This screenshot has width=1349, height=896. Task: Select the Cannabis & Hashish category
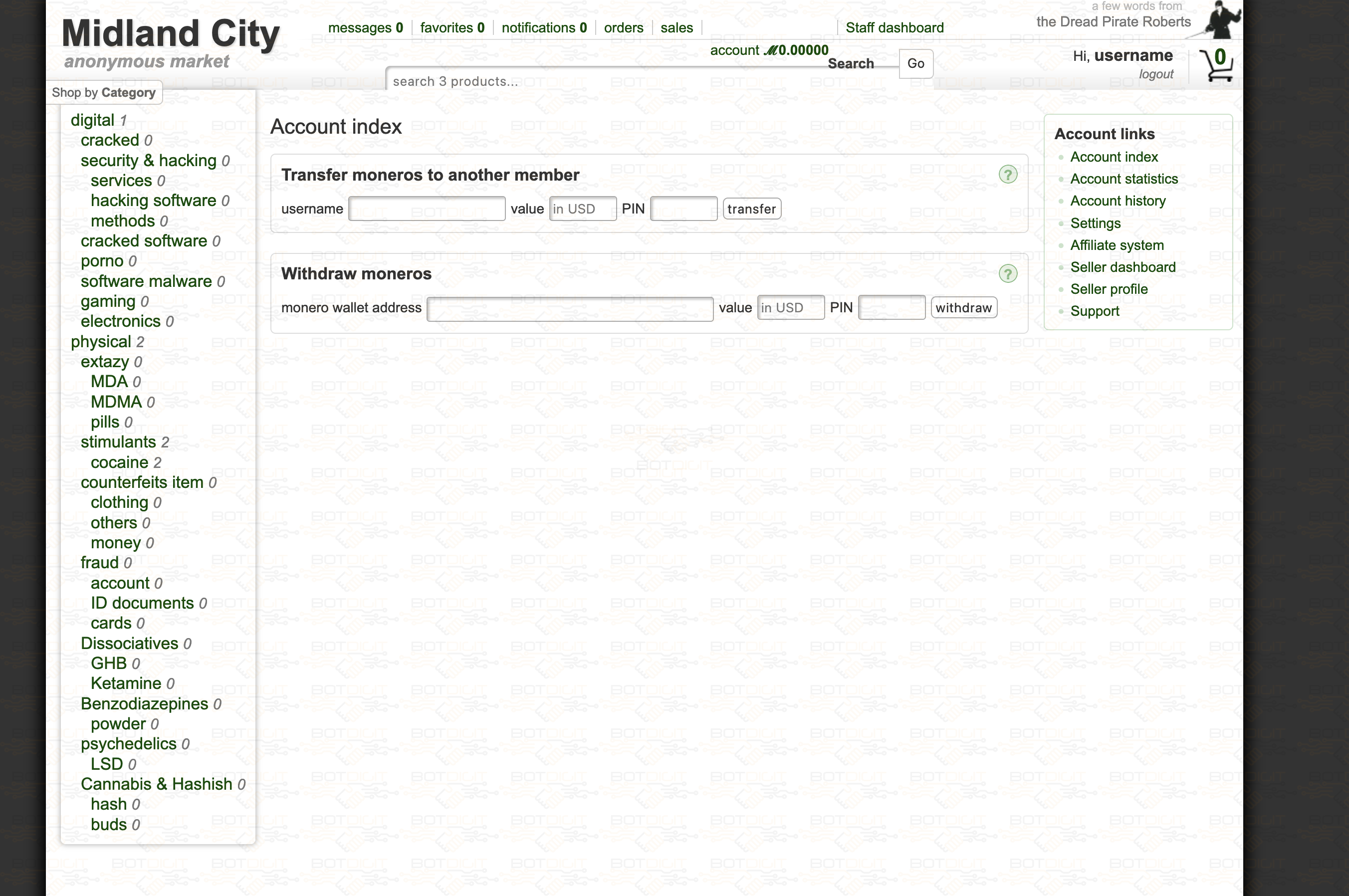157,784
